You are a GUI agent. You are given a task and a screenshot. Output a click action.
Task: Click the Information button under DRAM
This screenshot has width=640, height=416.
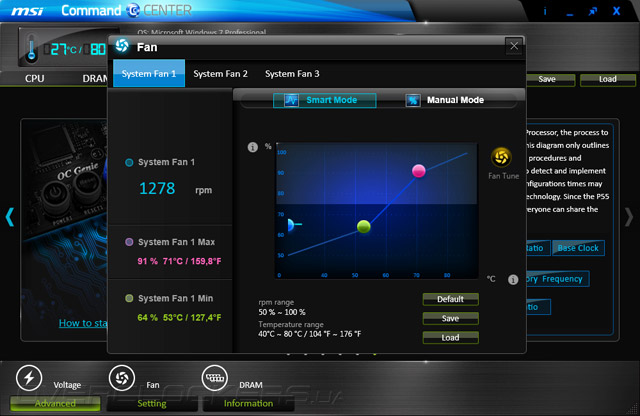(x=248, y=403)
